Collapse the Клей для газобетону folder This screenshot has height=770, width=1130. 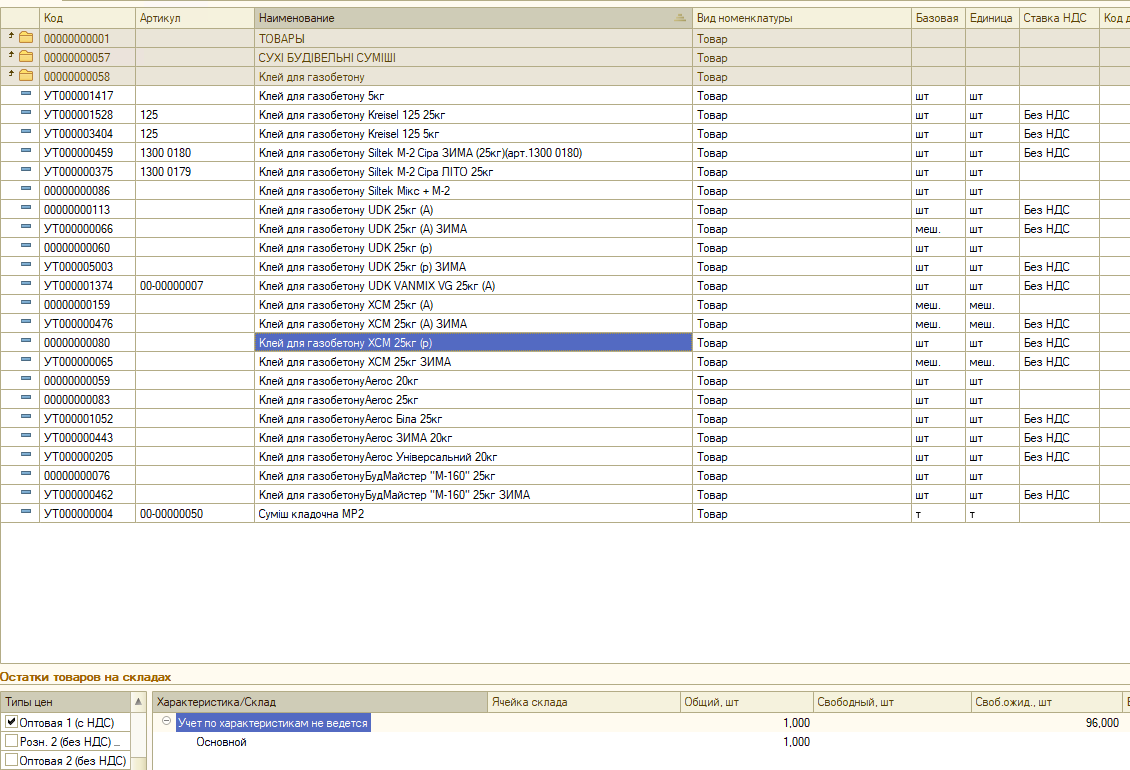click(11, 74)
